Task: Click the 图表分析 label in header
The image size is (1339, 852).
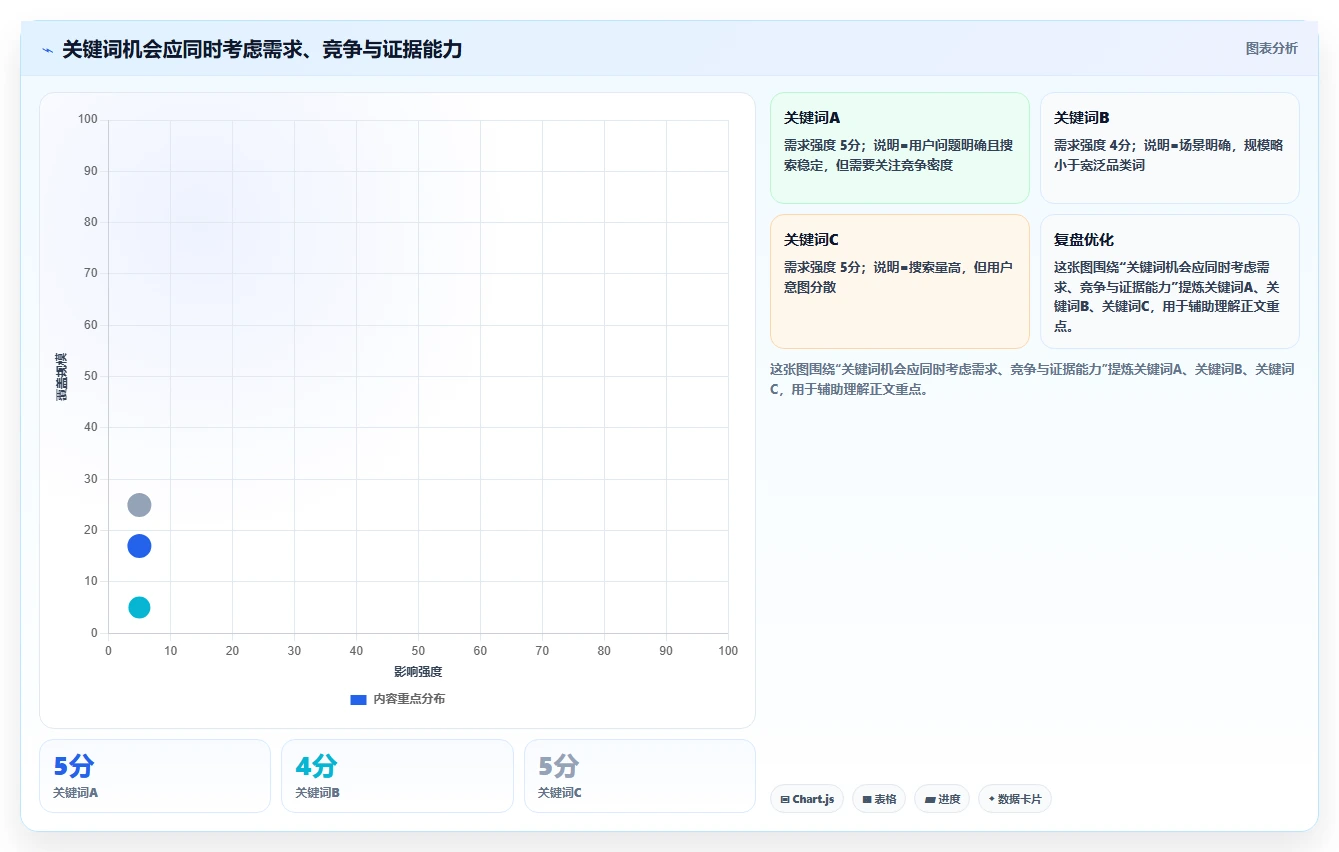Action: tap(1271, 49)
